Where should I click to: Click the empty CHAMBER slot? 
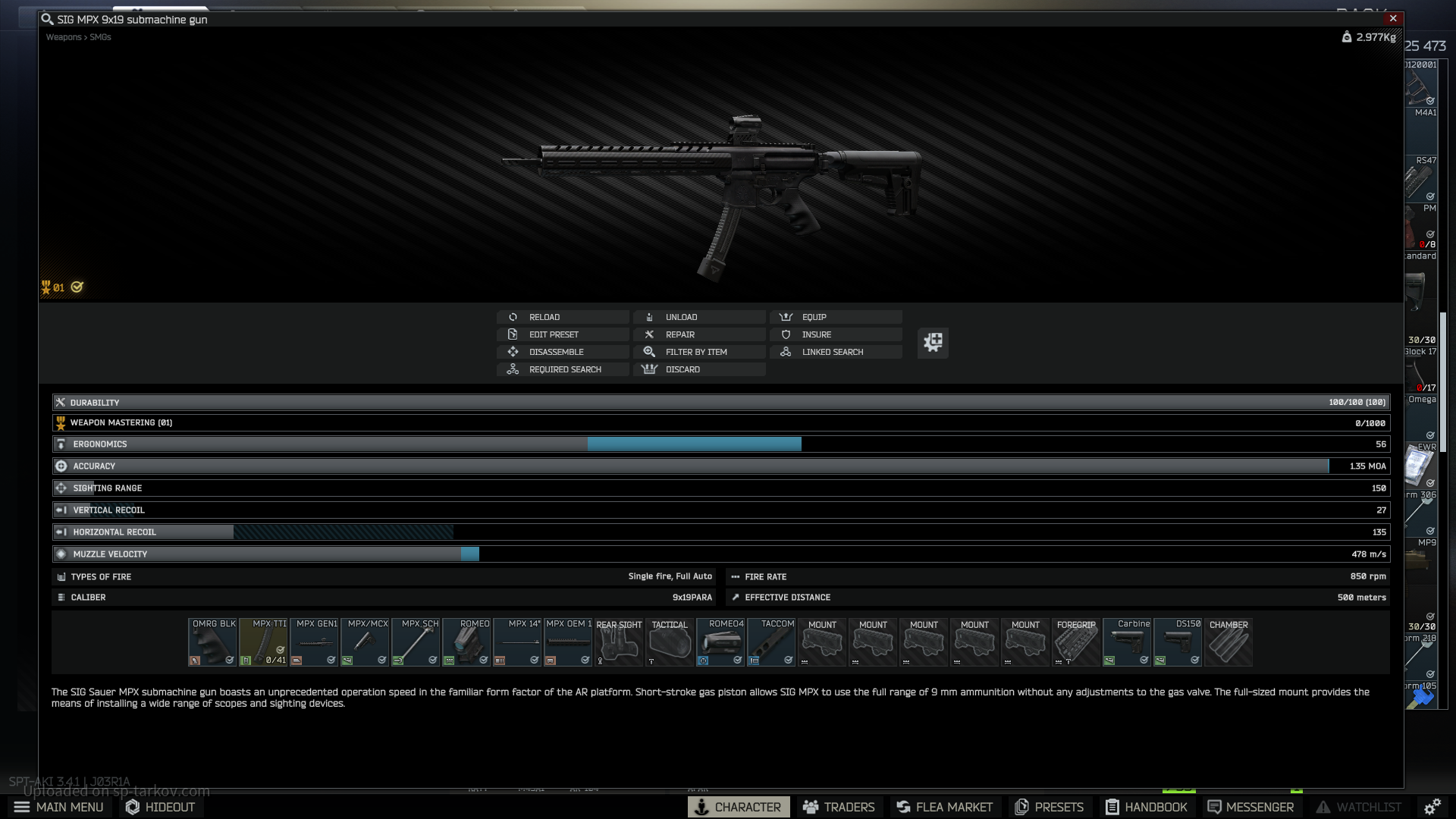(x=1228, y=642)
